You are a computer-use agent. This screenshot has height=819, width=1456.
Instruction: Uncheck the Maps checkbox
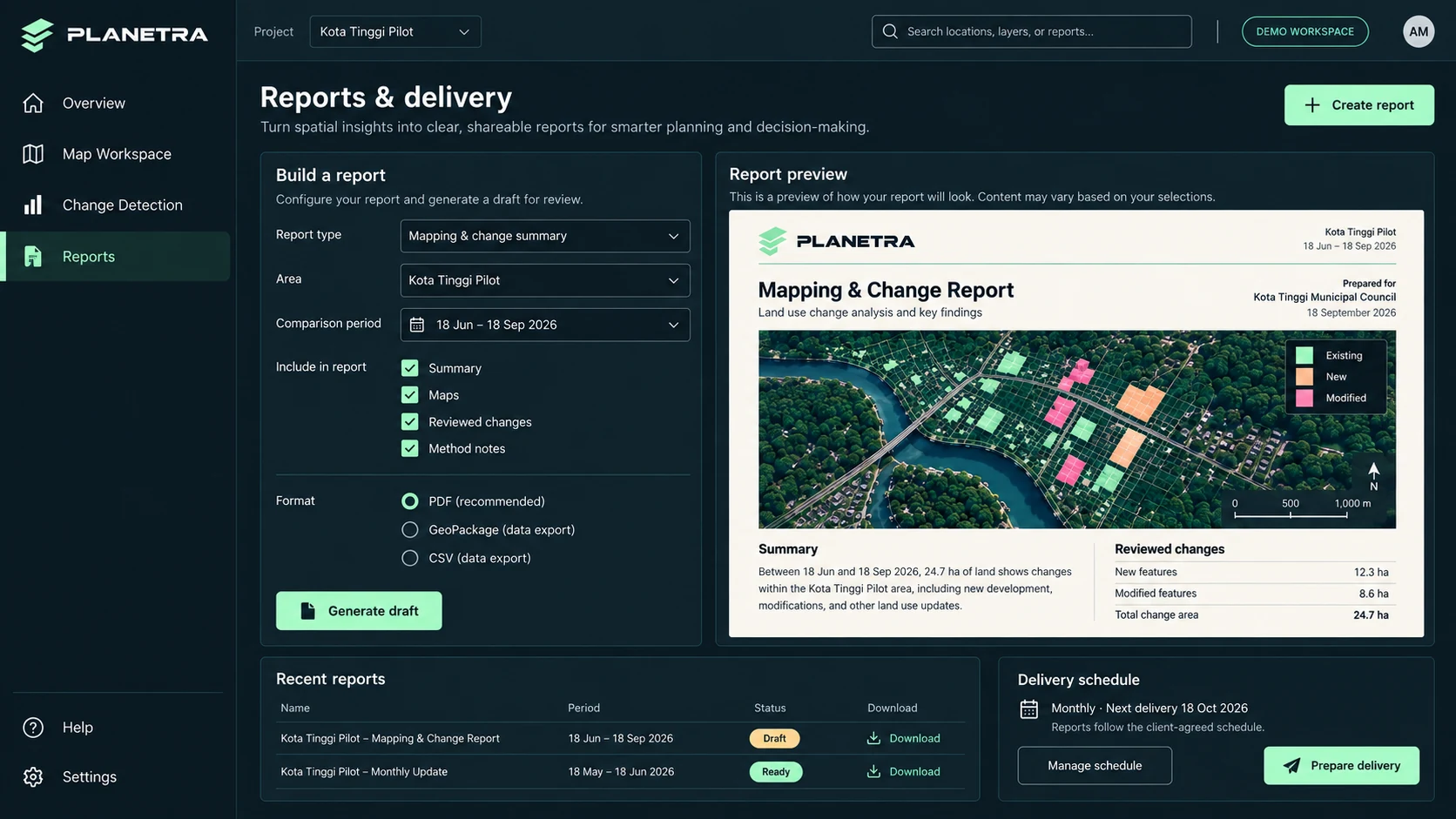coord(409,395)
